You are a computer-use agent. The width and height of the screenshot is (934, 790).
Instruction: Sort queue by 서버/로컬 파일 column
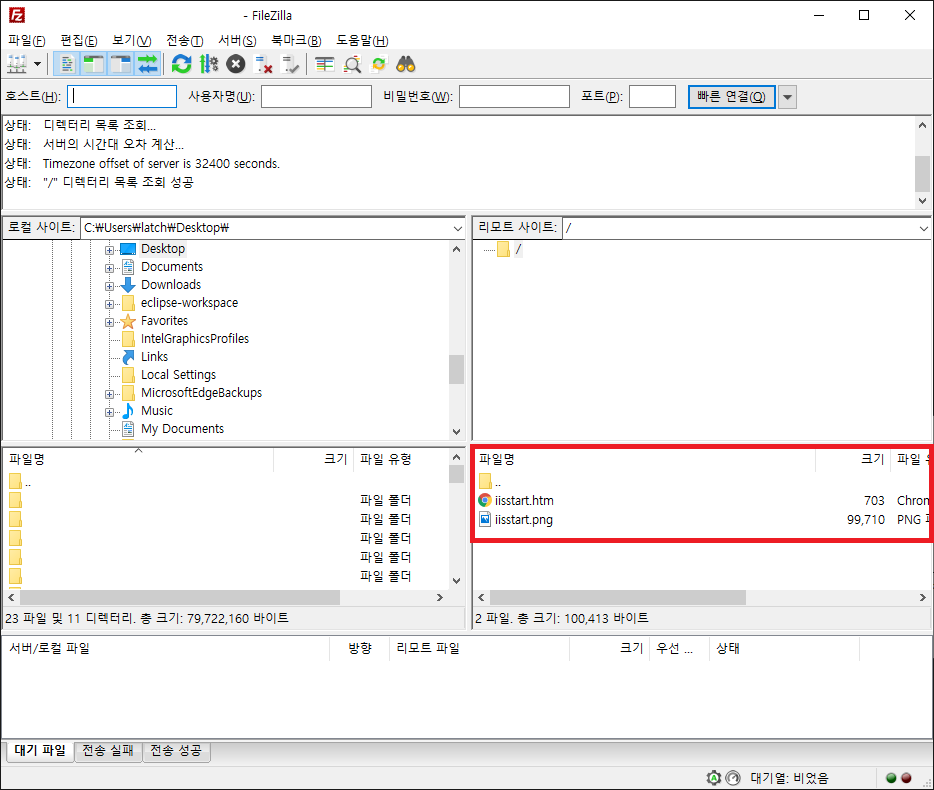point(166,648)
